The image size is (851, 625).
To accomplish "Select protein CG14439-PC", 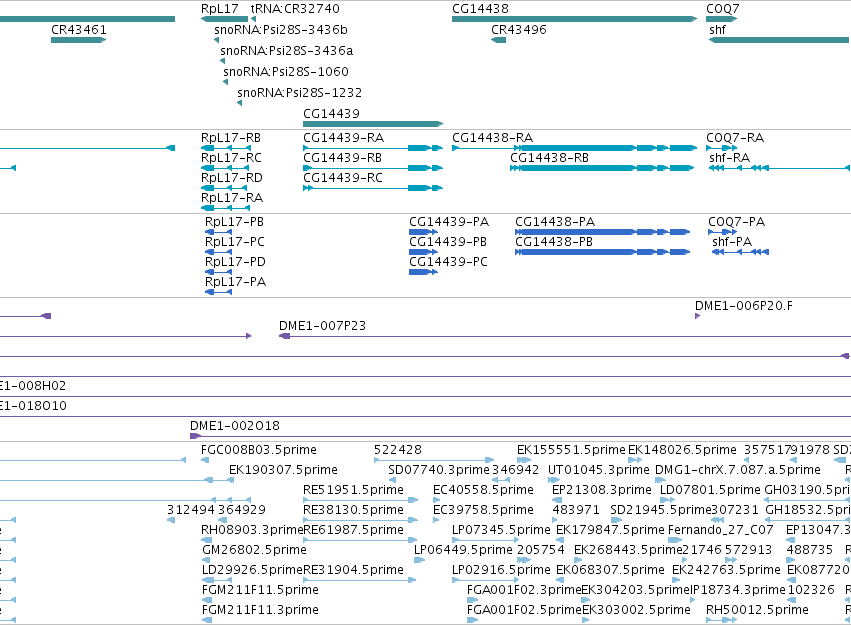I will point(448,262).
